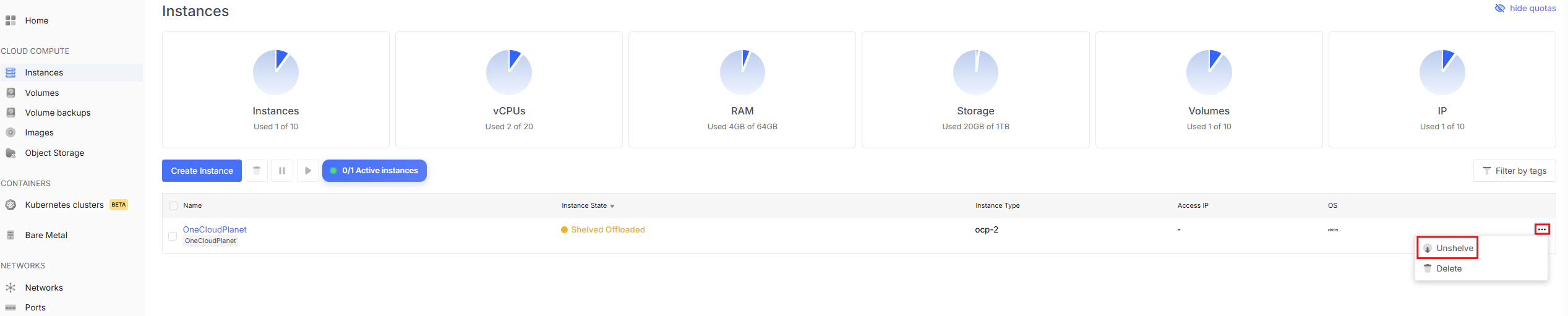Click the Storage quota pie chart
This screenshot has width=1568, height=316.
(975, 72)
